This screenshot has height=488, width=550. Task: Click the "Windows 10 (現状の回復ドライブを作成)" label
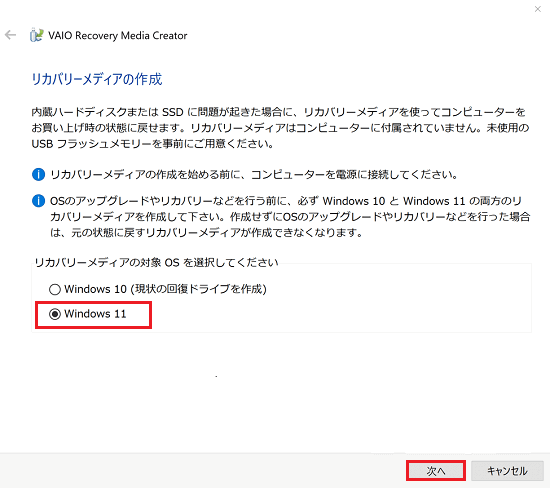coord(166,289)
